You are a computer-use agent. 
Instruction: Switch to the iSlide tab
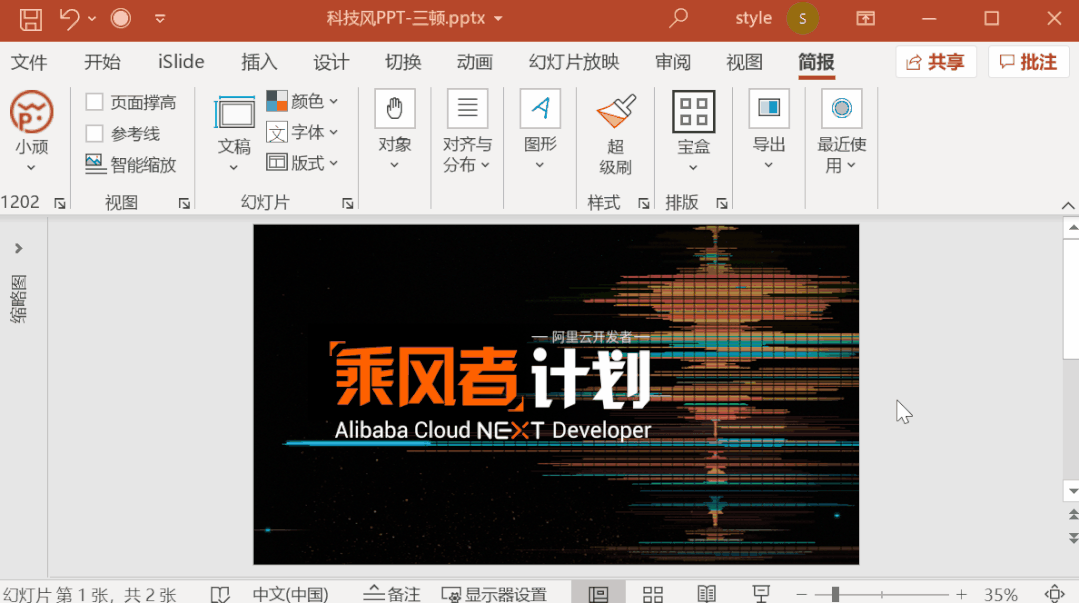(181, 62)
